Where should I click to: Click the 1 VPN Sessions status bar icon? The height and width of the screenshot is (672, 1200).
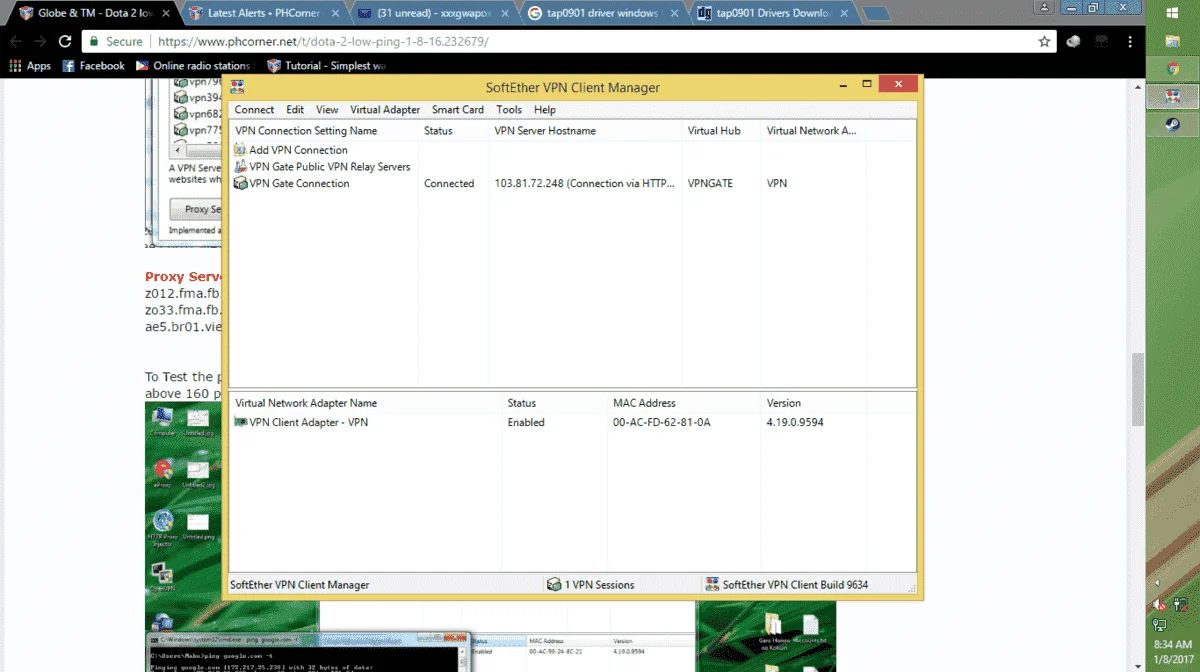(x=554, y=585)
